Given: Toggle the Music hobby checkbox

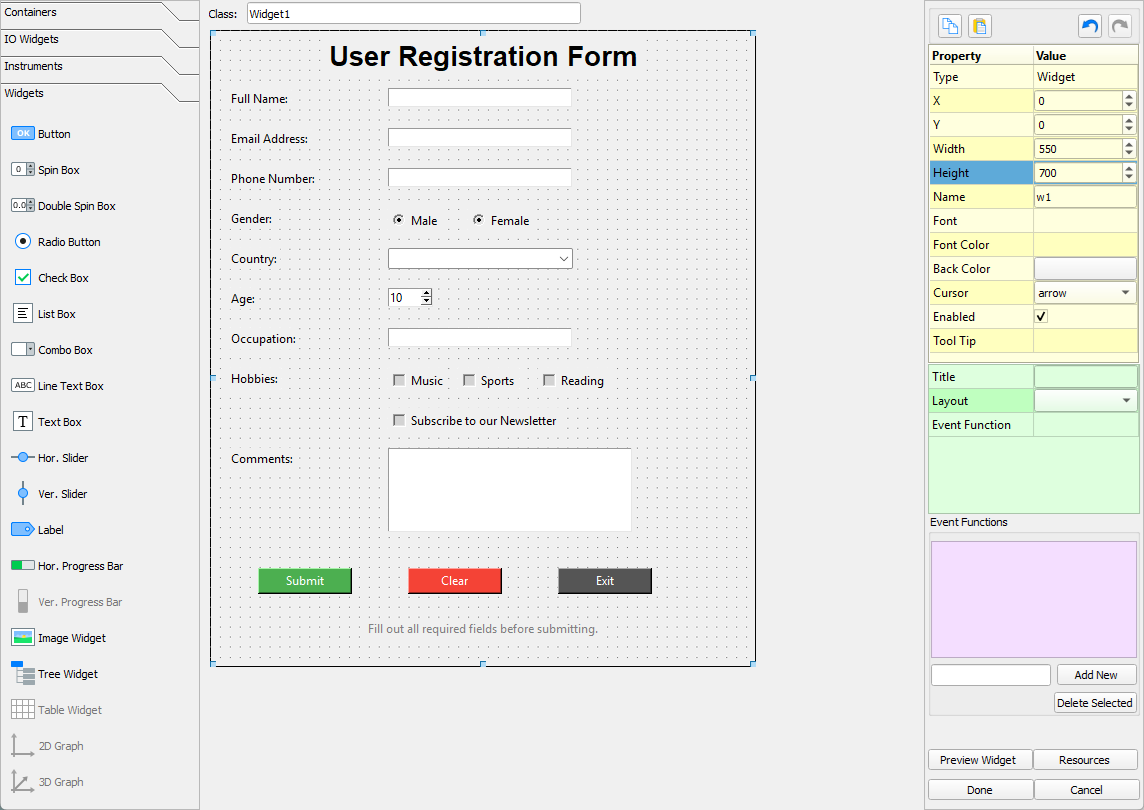Looking at the screenshot, I should tap(398, 380).
